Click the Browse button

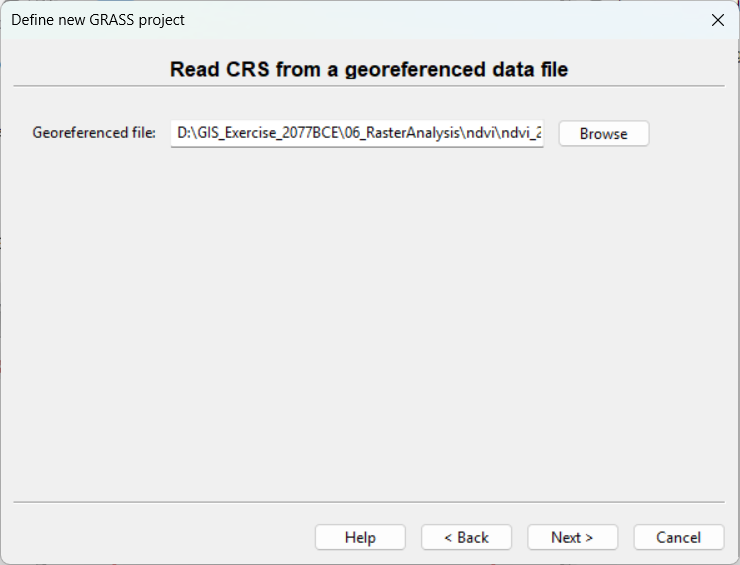pyautogui.click(x=603, y=133)
